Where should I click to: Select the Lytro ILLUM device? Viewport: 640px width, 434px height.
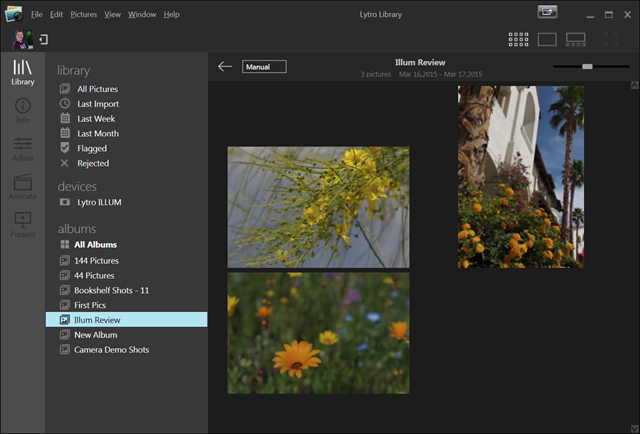point(98,202)
